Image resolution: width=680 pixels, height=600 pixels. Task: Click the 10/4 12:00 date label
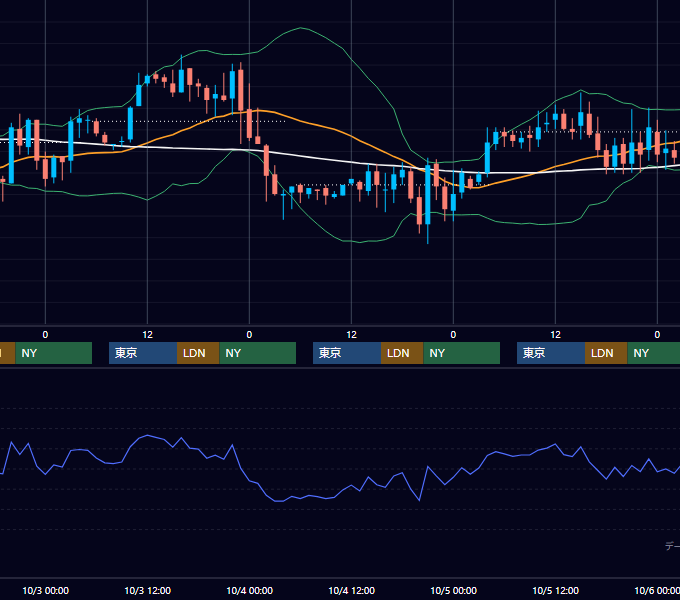tap(351, 590)
